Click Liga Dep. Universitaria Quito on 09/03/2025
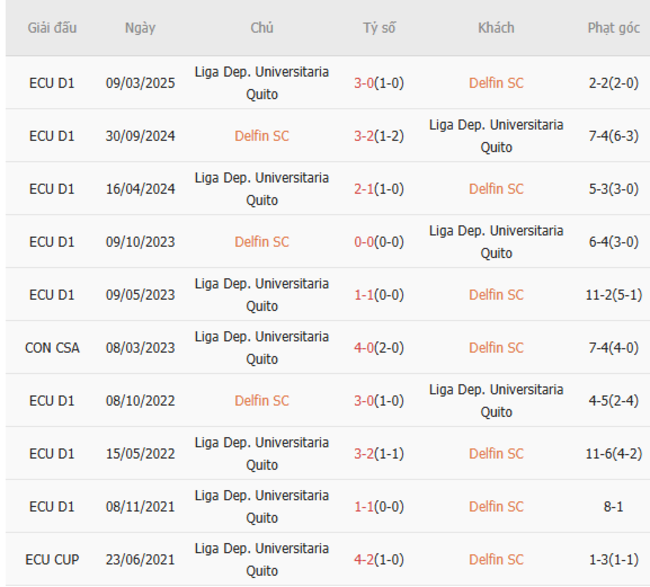 click(262, 83)
